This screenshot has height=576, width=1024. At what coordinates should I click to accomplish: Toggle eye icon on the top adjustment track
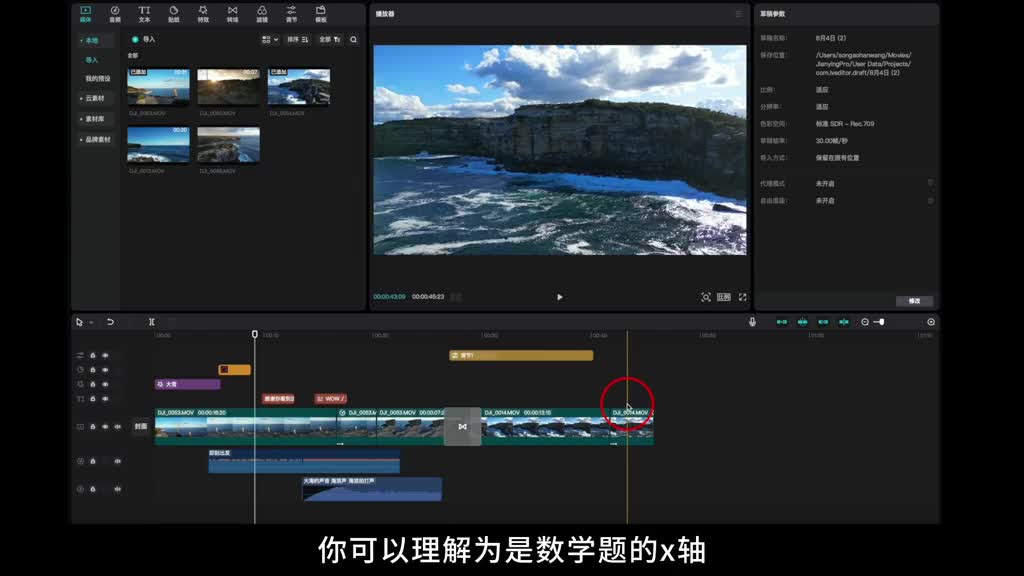pos(105,355)
